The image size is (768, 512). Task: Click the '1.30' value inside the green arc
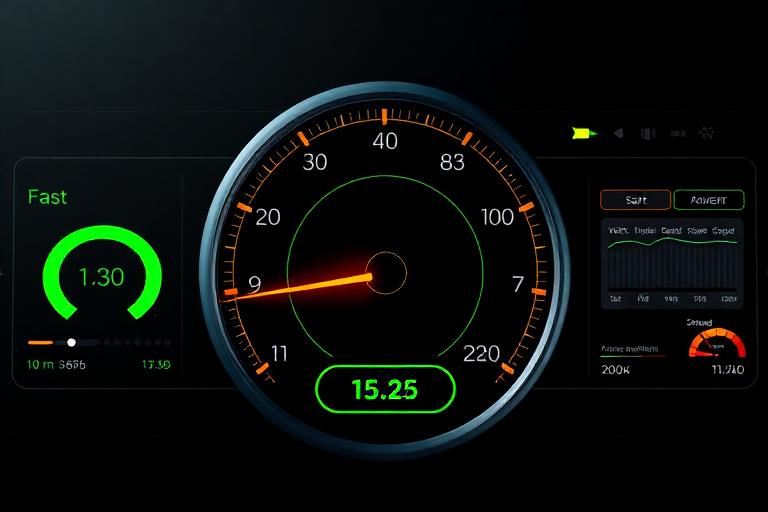(102, 277)
